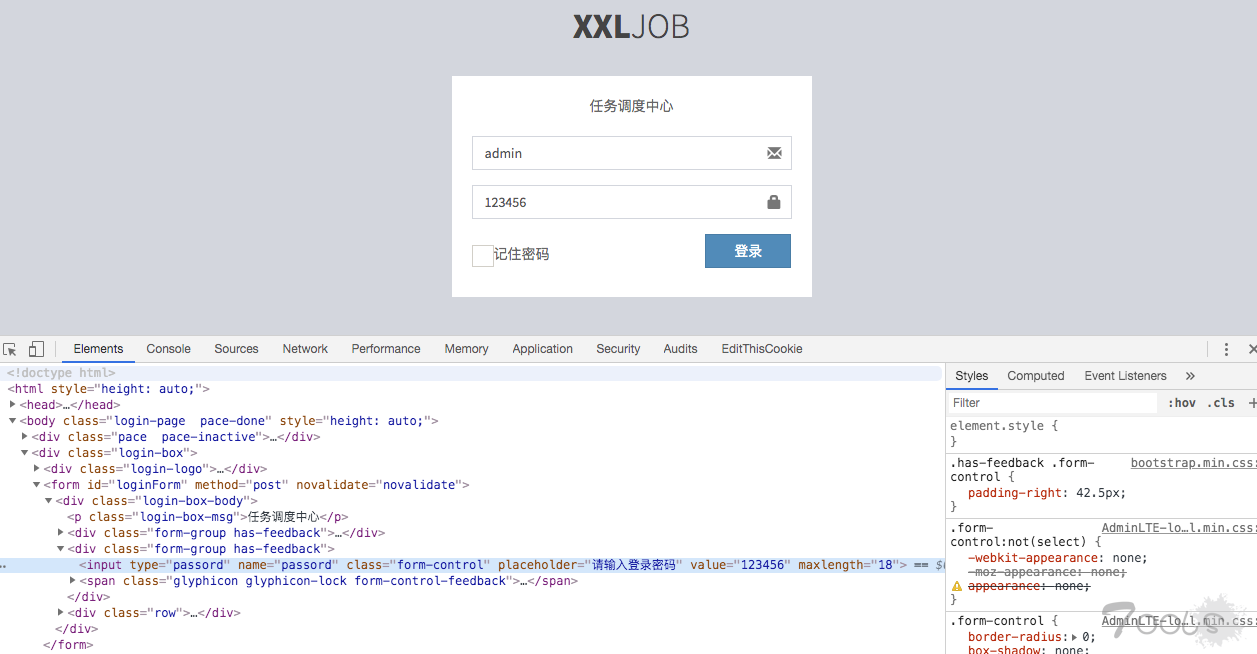Click the XXLJOB logo link

coord(631,27)
